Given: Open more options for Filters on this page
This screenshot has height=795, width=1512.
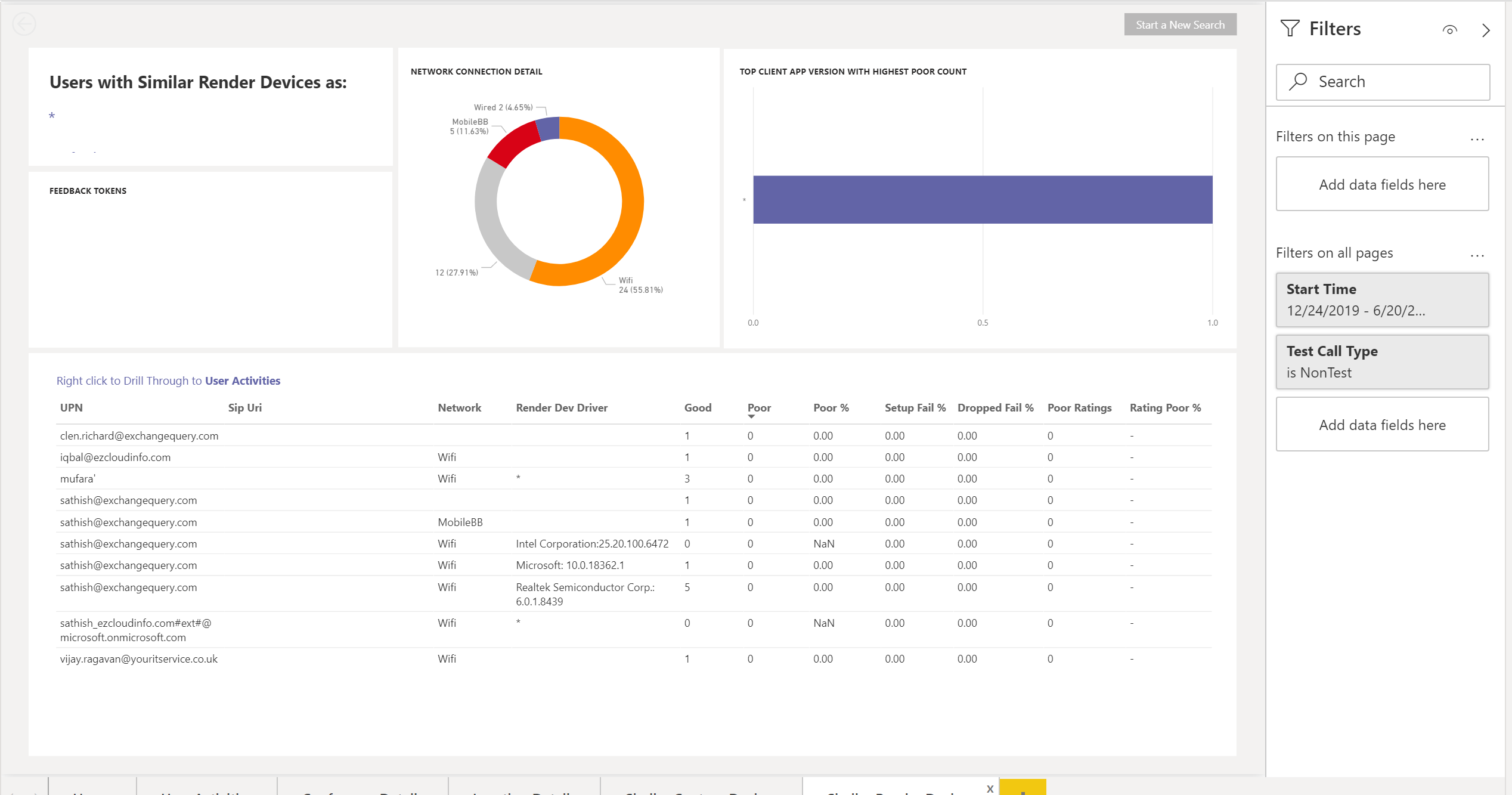Looking at the screenshot, I should (x=1477, y=138).
